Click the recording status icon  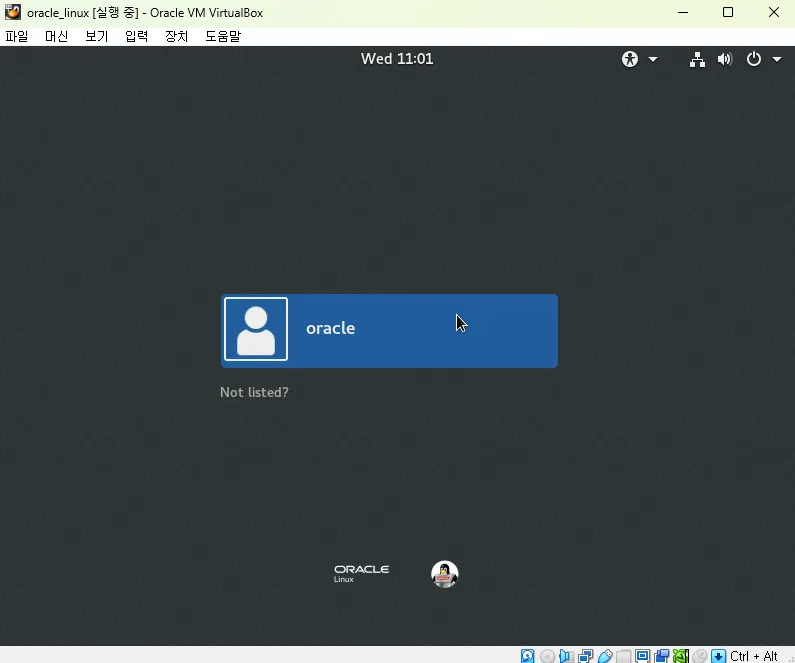point(662,656)
